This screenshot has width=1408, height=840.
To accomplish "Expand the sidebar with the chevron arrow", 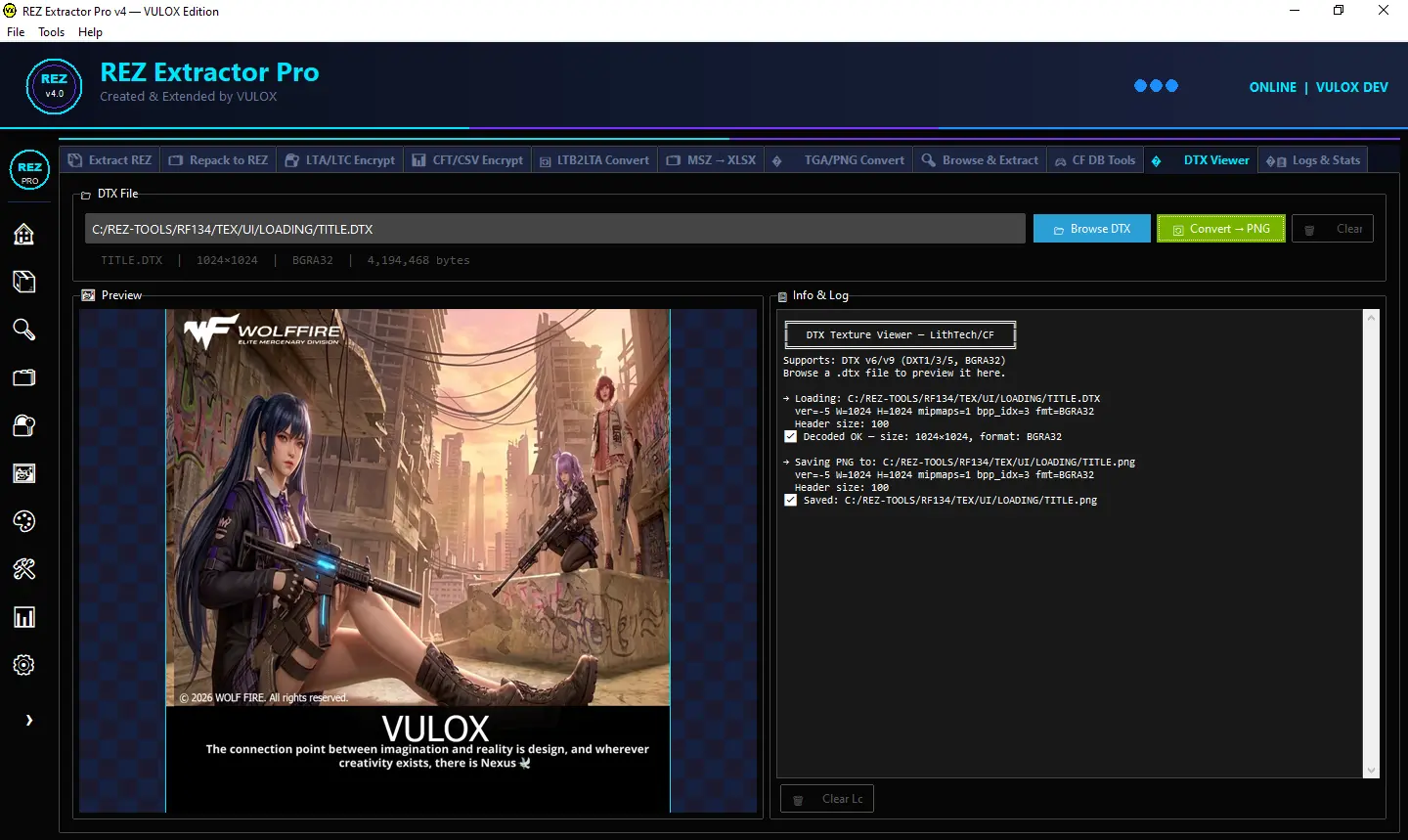I will coord(29,720).
